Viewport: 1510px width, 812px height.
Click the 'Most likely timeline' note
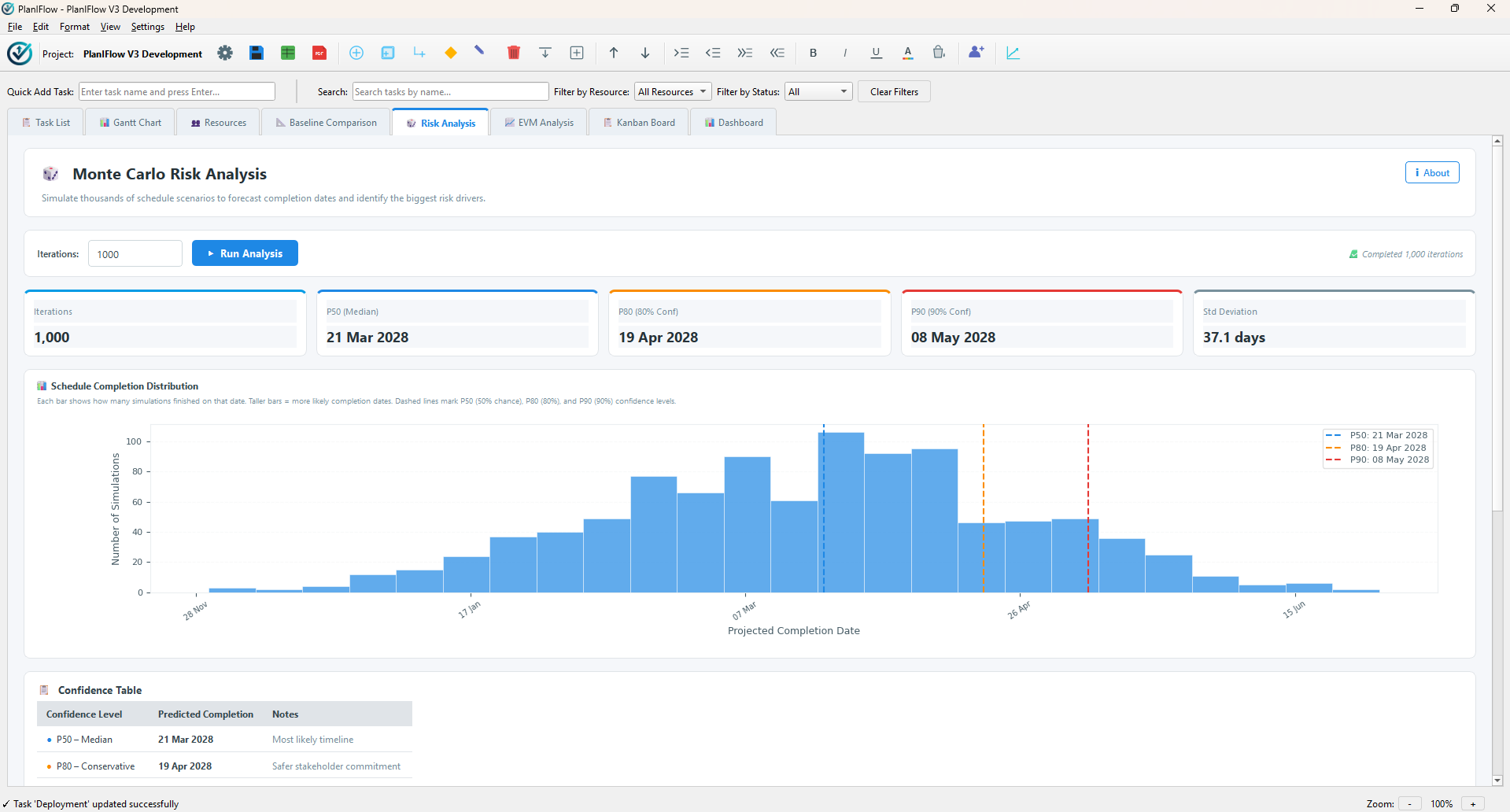[x=313, y=740]
